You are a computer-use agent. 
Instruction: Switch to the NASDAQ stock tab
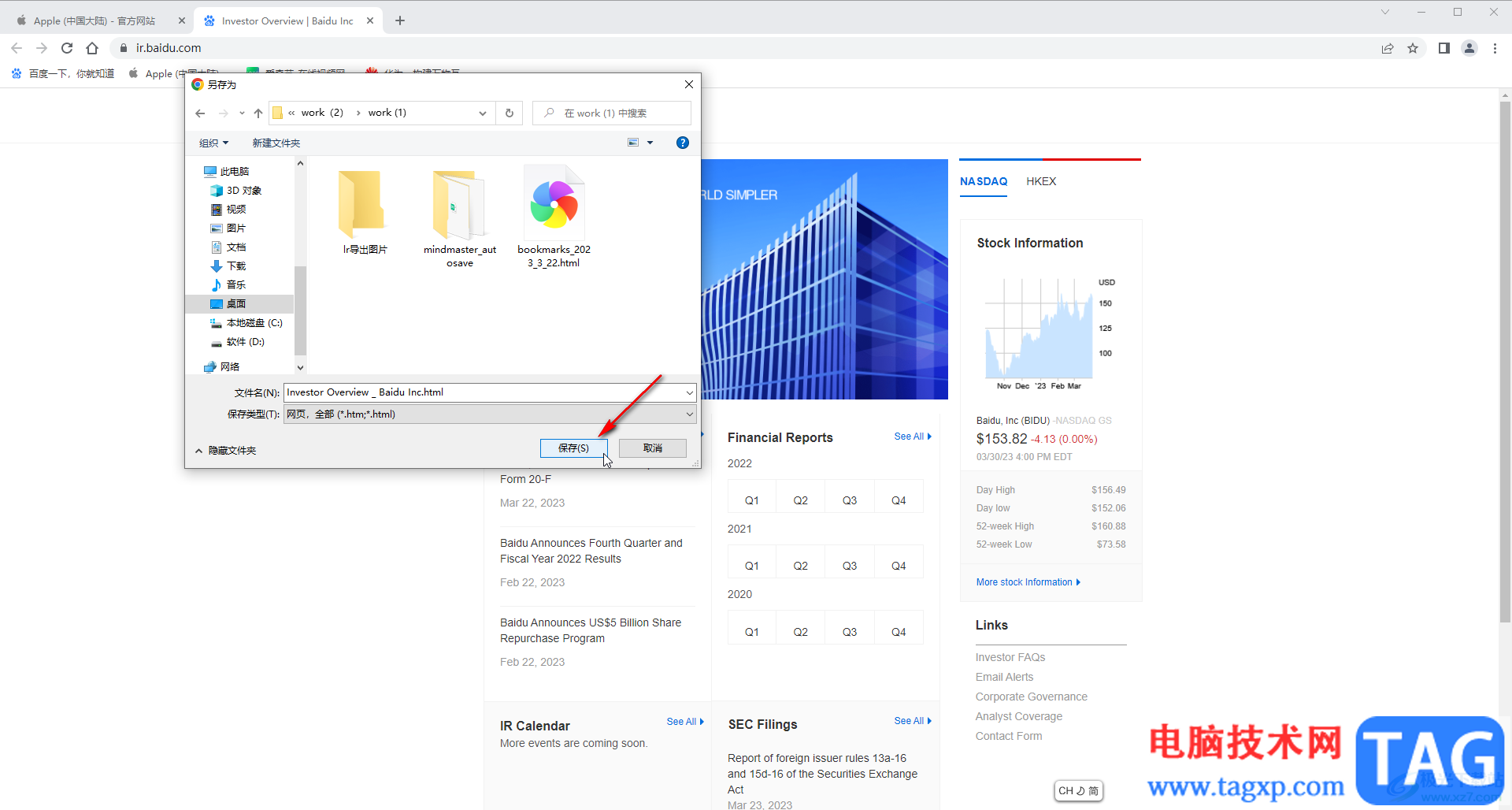(984, 181)
